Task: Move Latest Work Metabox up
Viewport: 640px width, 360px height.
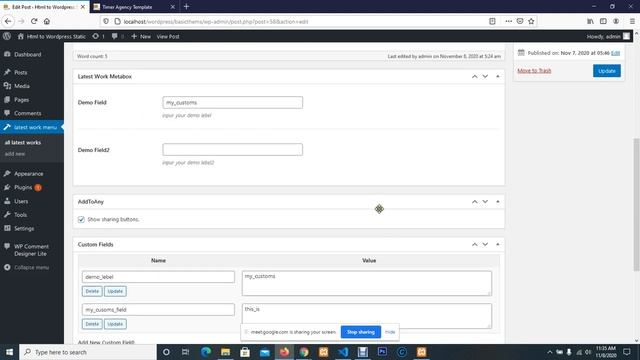Action: (x=474, y=76)
